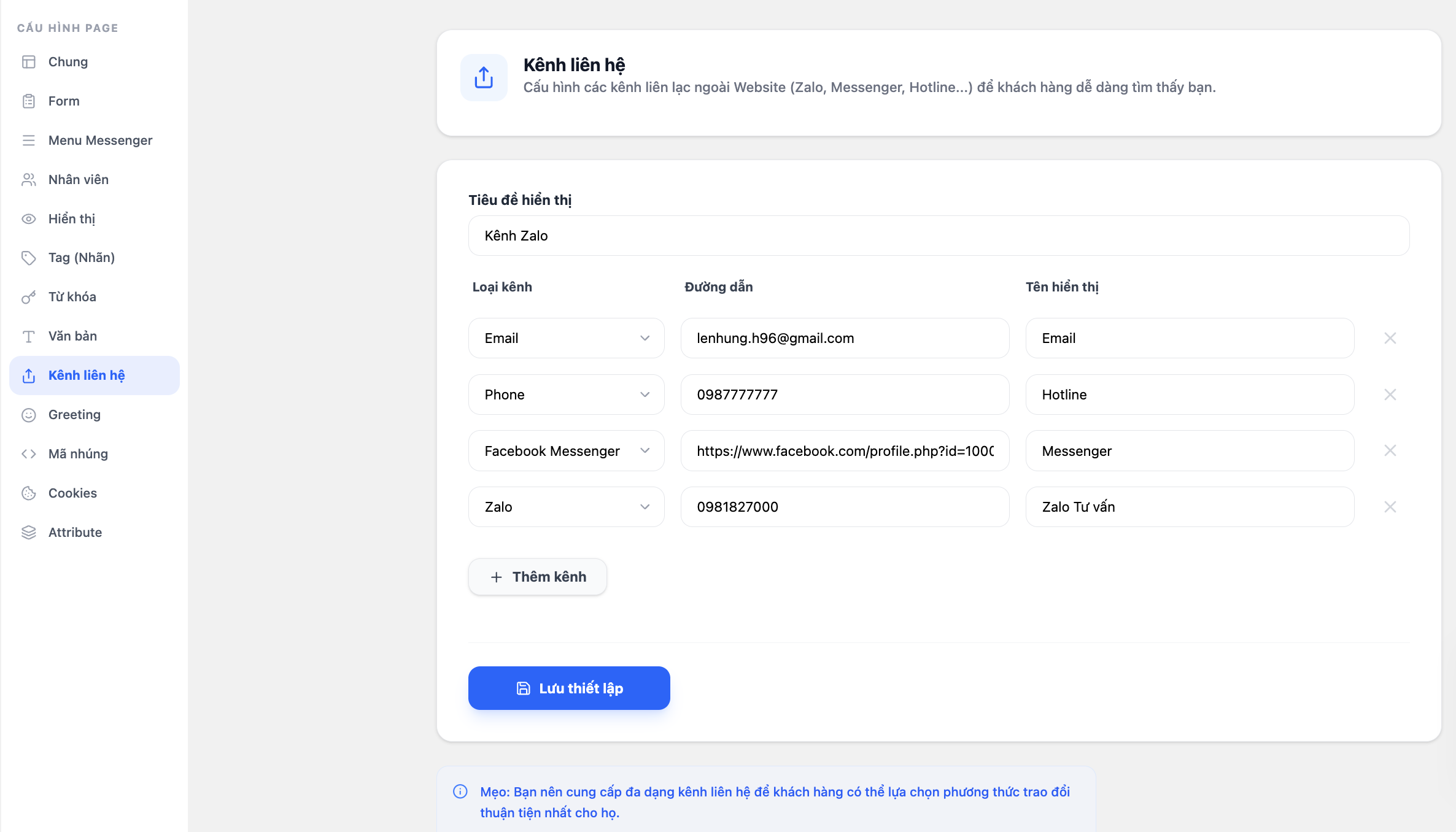Expand the Phone channel type dropdown
Image resolution: width=1456 pixels, height=832 pixels.
tap(566, 395)
